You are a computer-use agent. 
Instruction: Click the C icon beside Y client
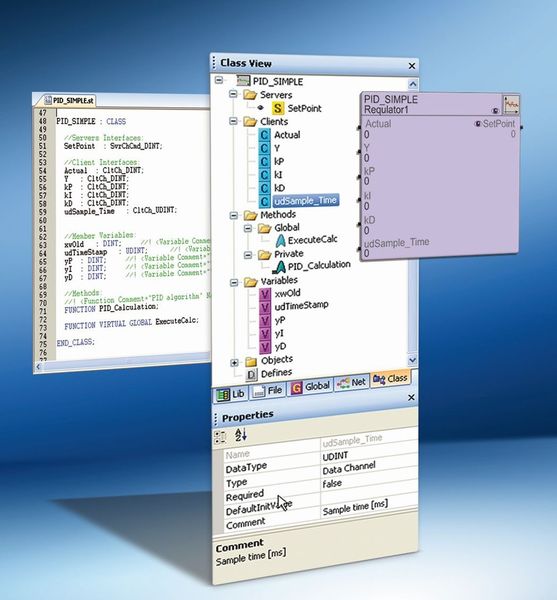264,148
